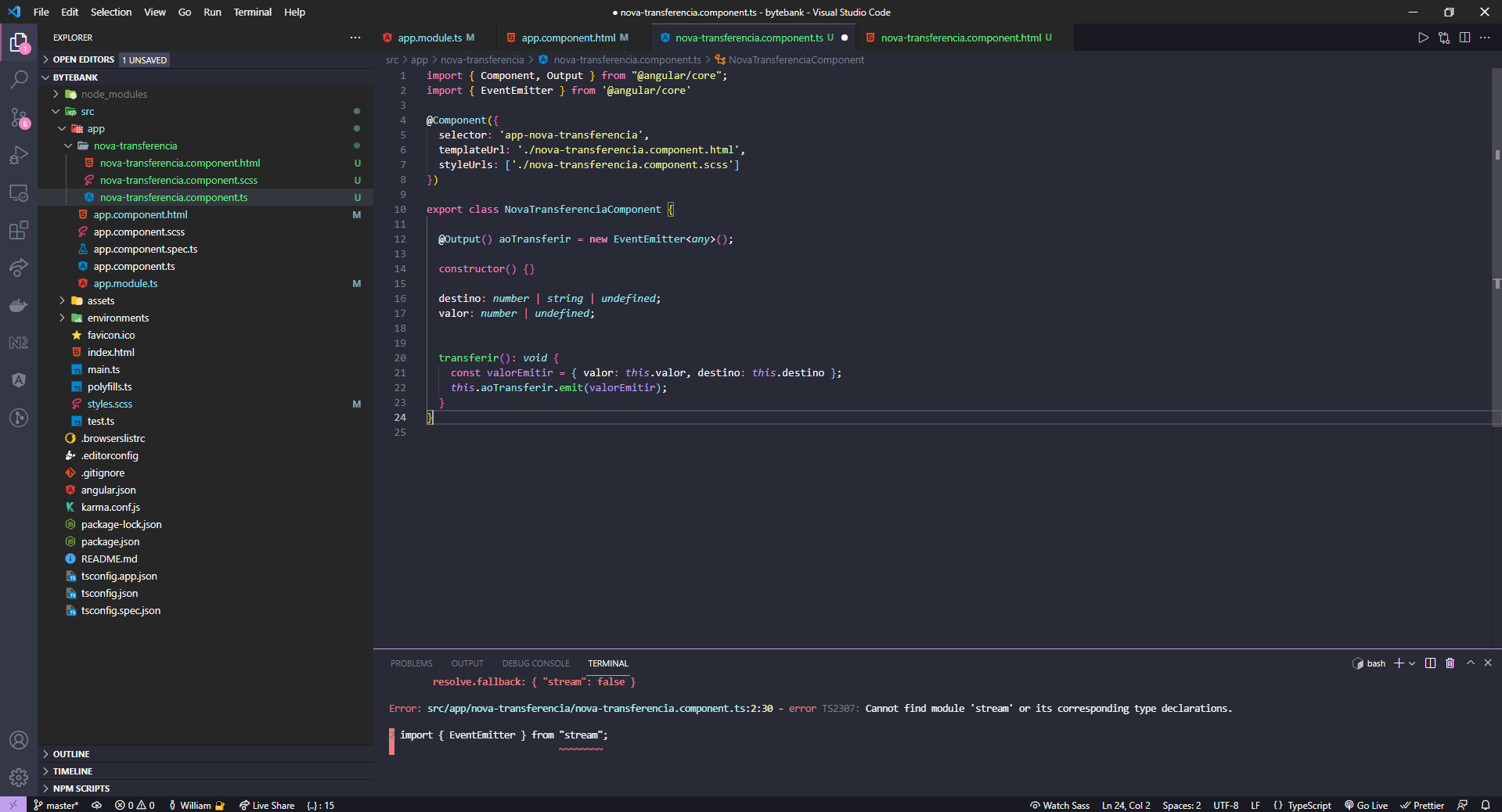Kill the terminal with trash icon
The height and width of the screenshot is (812, 1502).
1450,663
